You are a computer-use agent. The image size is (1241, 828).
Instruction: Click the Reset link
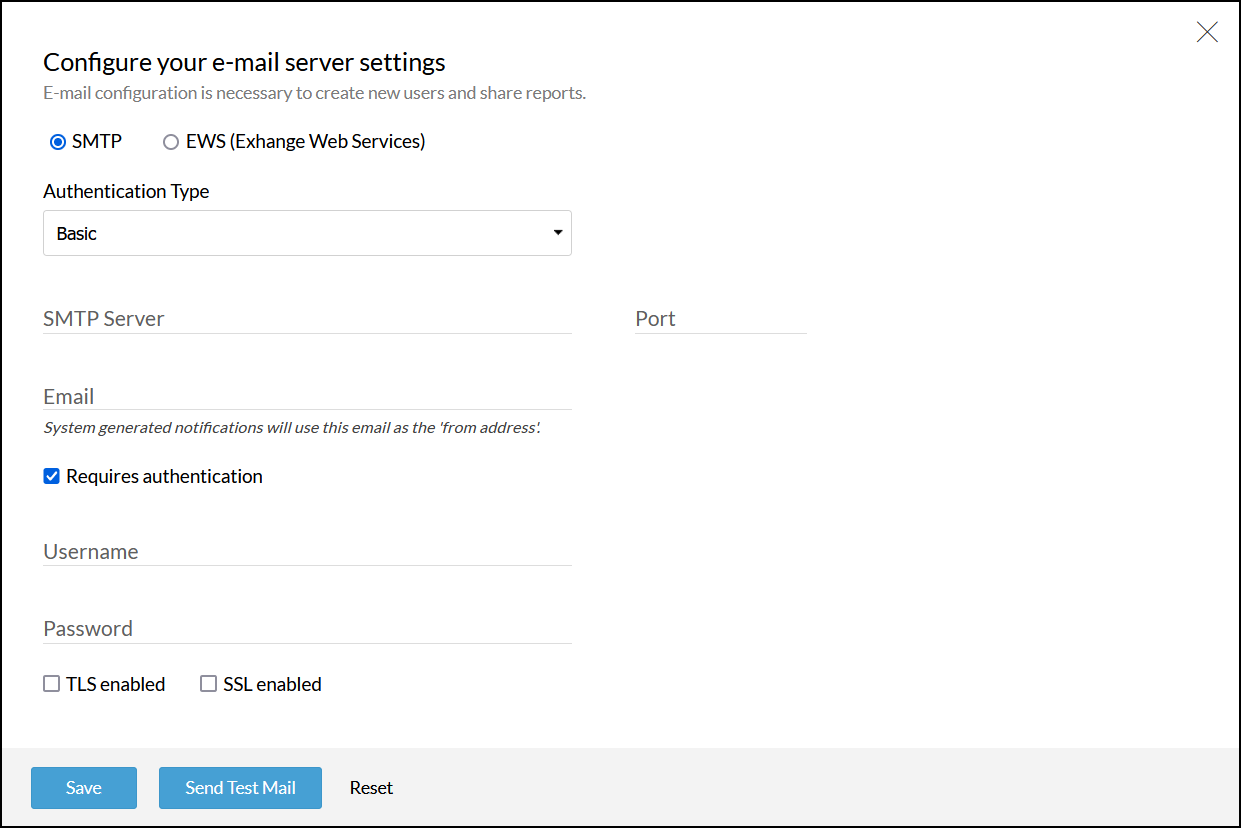[x=371, y=788]
